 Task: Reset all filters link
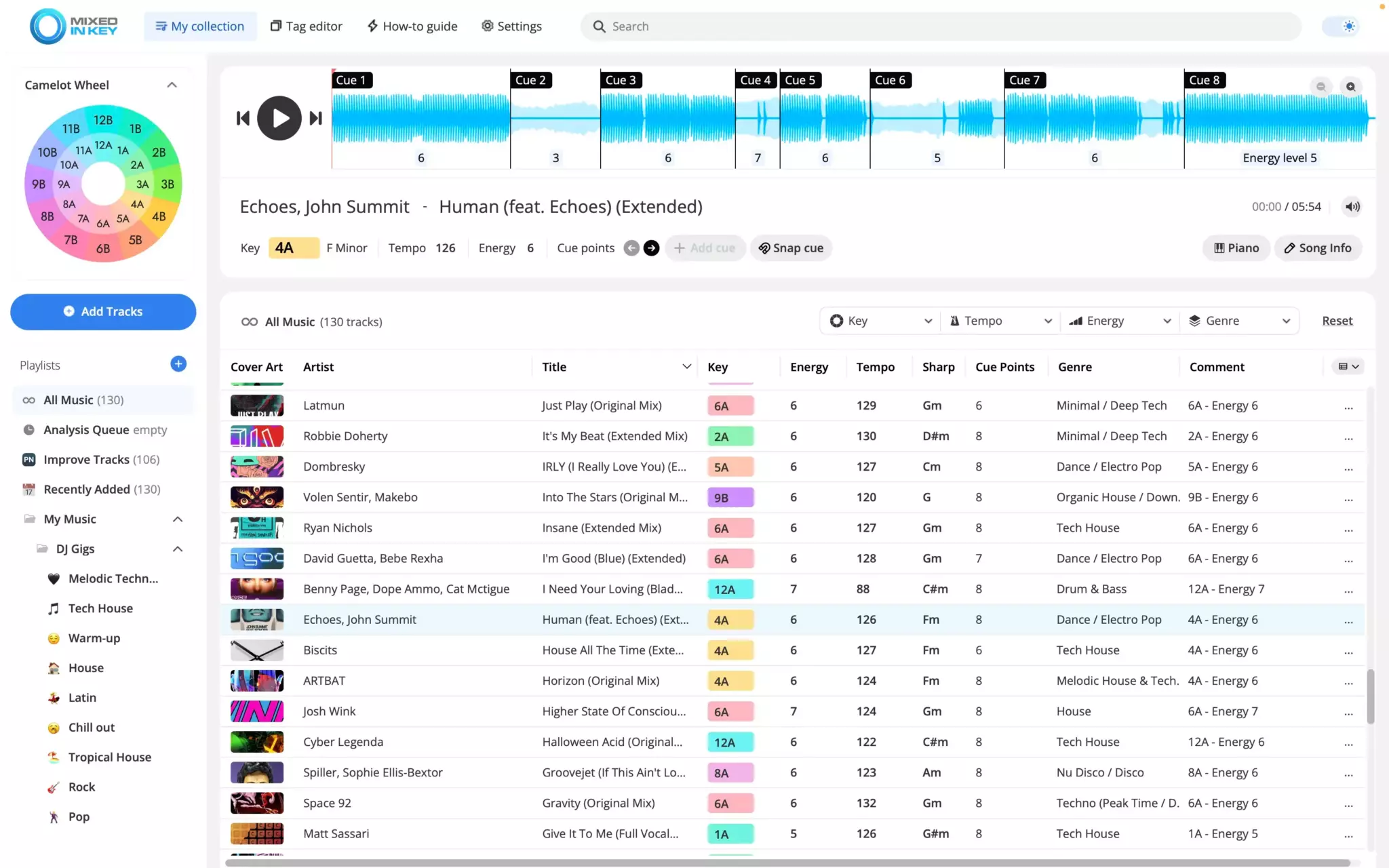click(x=1337, y=321)
